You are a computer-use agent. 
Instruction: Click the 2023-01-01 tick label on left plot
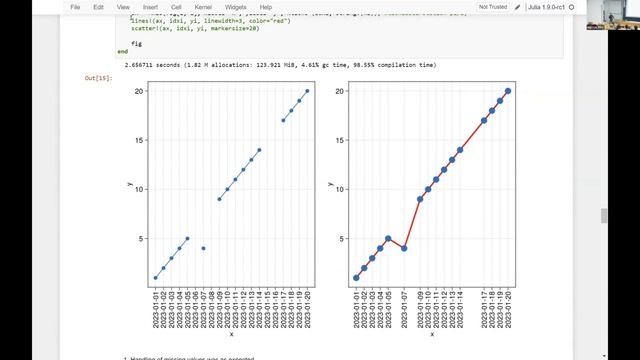(156, 309)
